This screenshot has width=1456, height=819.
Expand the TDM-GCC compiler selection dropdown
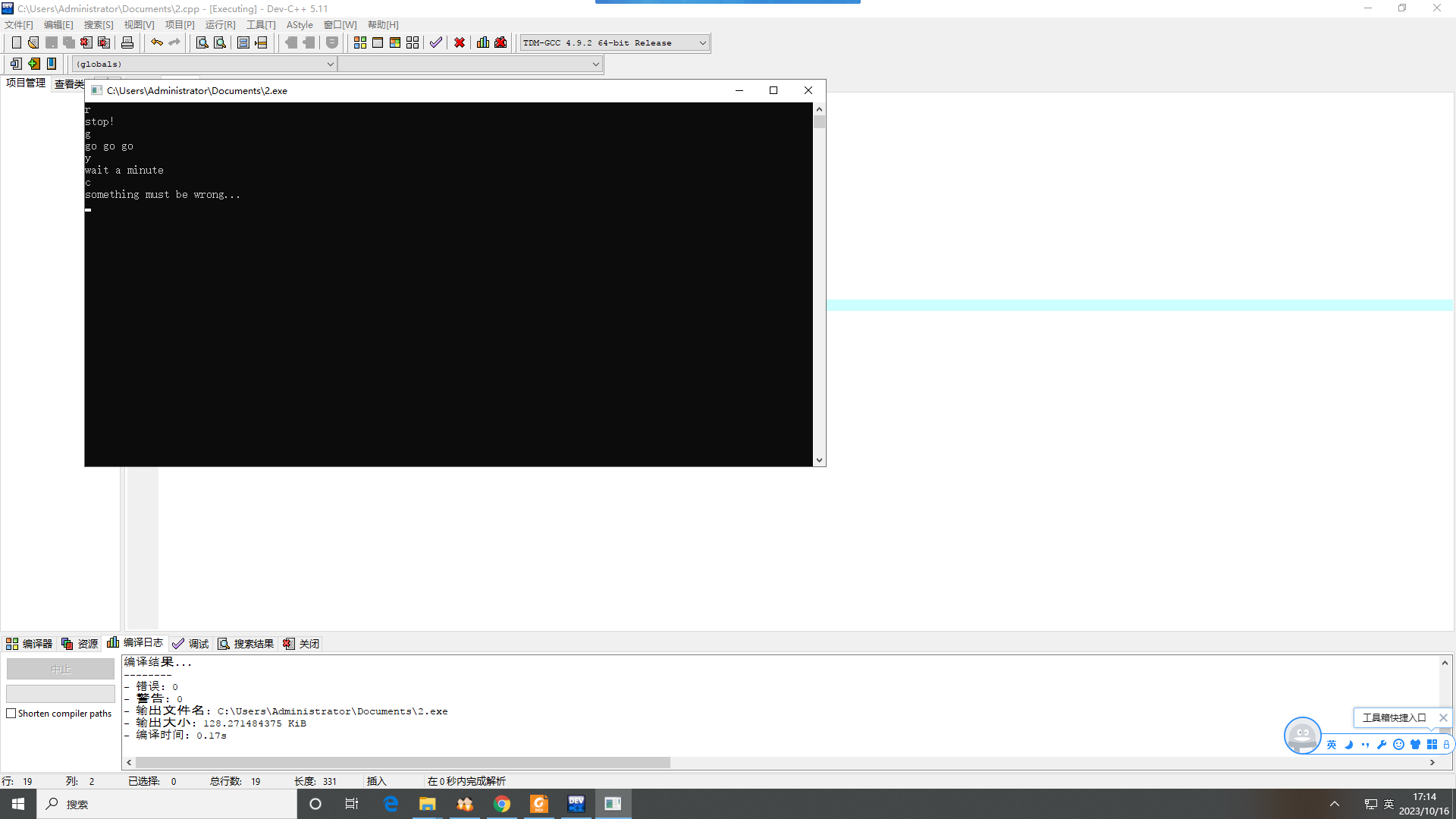click(702, 43)
